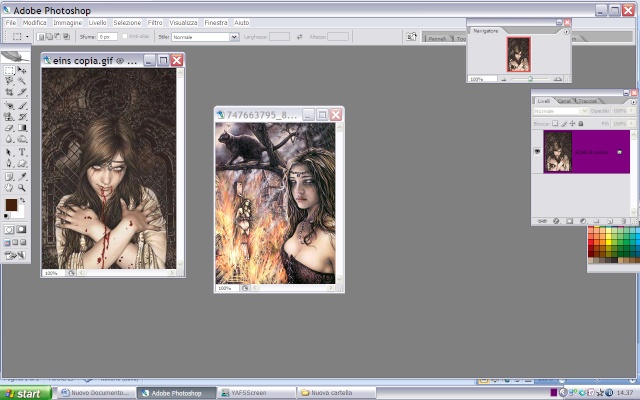
Task: Choose standard screen mode
Action: (x=7, y=242)
